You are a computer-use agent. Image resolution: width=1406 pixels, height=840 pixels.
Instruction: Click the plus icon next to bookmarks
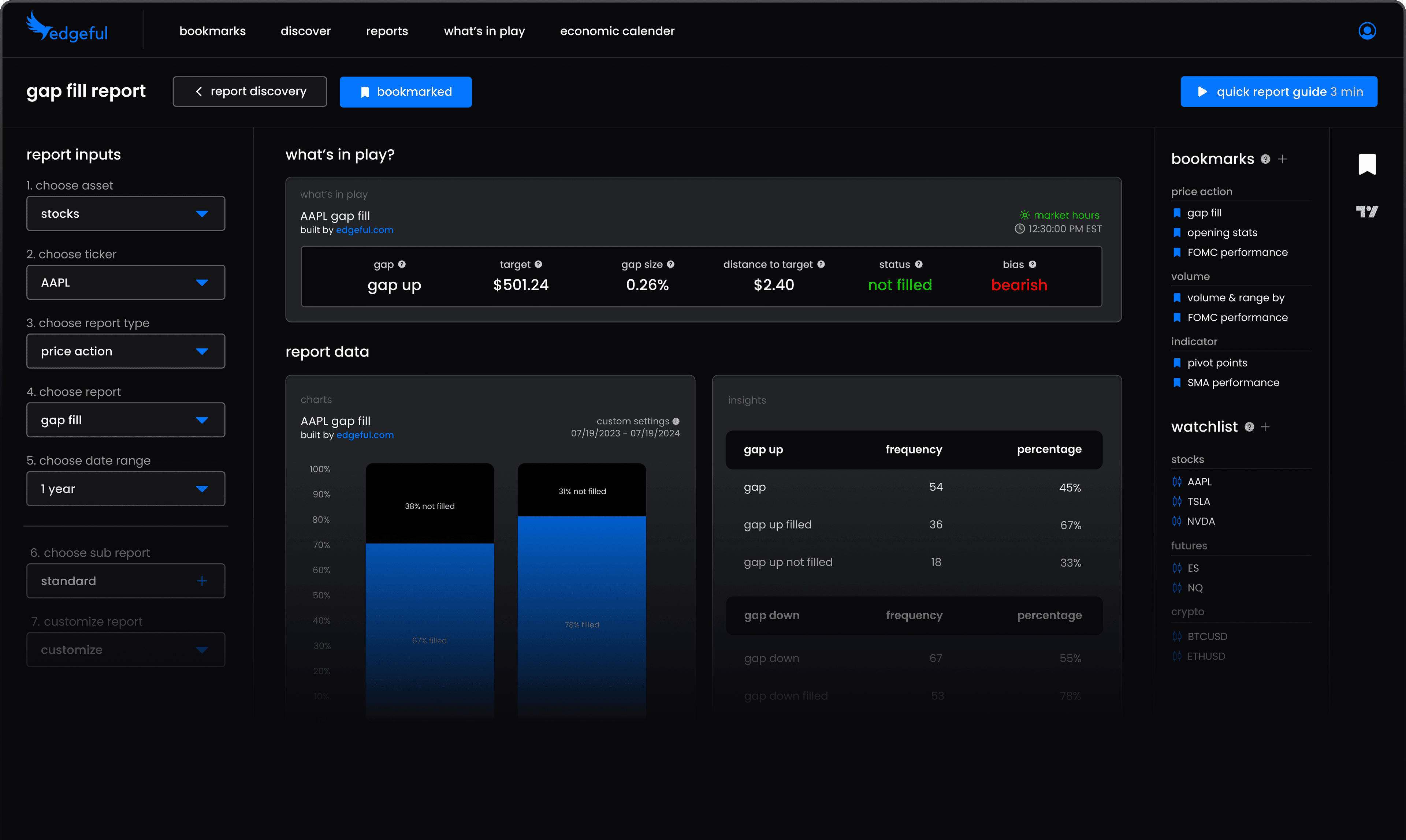tap(1283, 160)
